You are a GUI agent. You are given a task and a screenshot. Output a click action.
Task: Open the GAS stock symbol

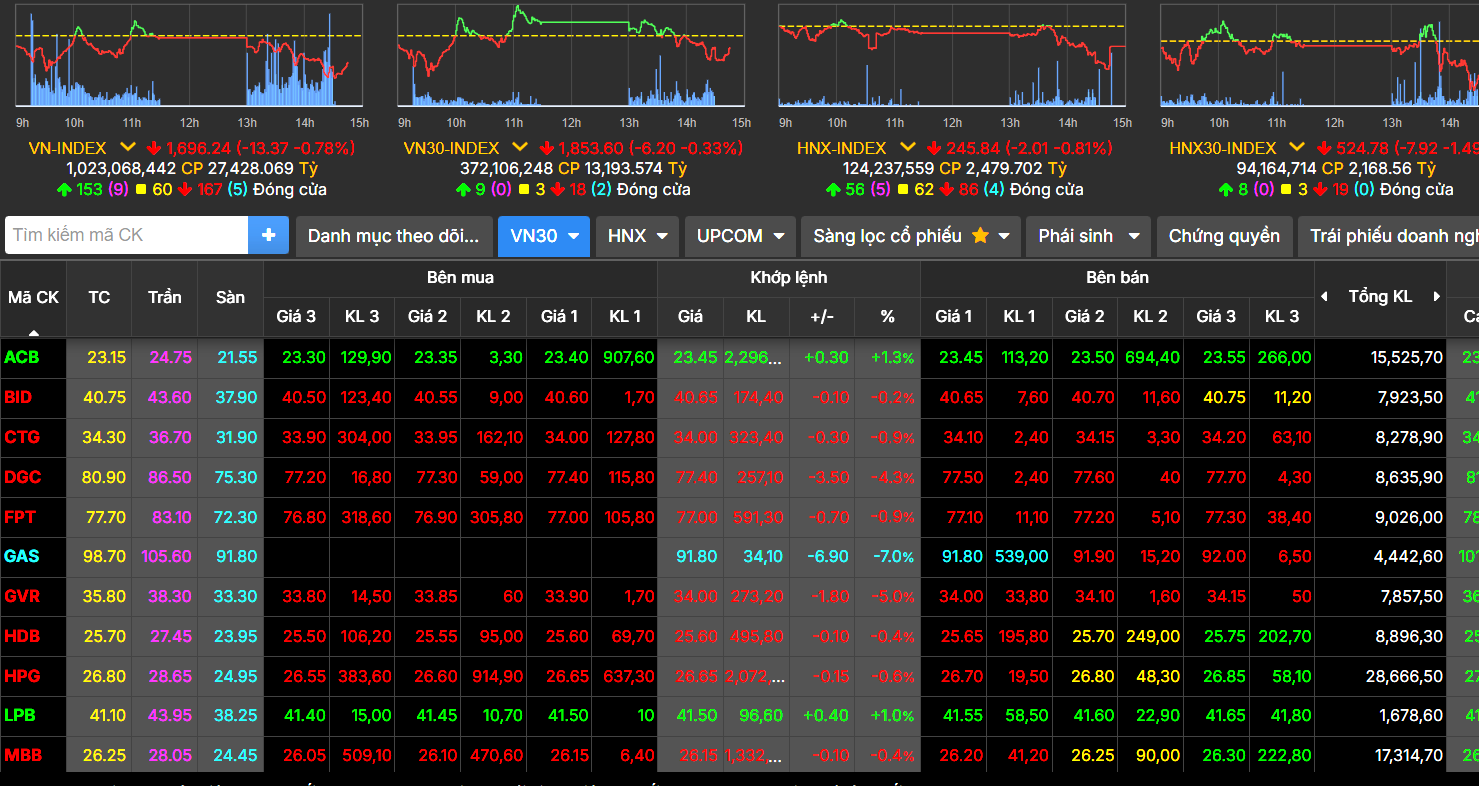(x=22, y=556)
